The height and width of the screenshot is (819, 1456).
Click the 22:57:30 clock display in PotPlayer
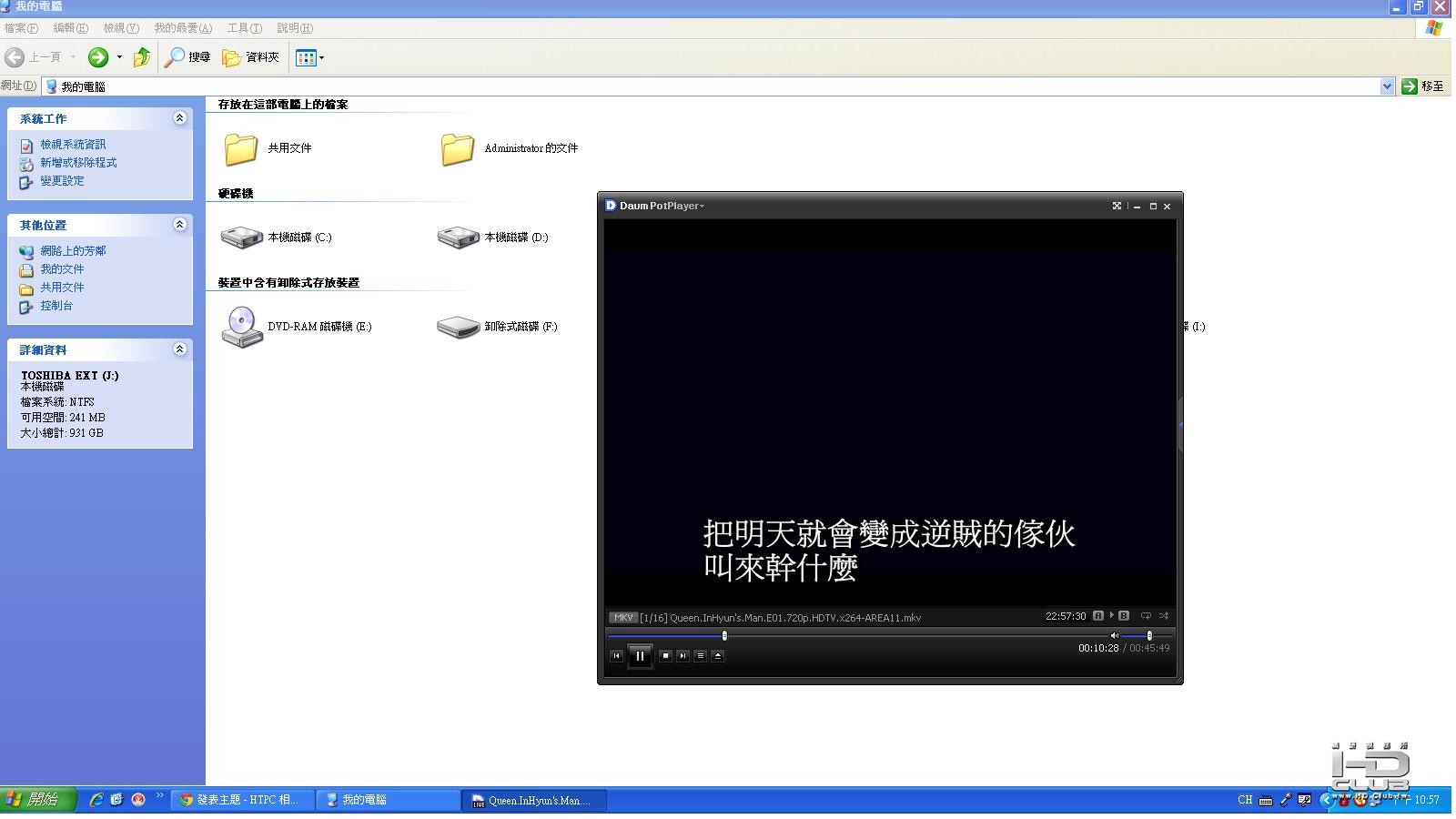1066,616
